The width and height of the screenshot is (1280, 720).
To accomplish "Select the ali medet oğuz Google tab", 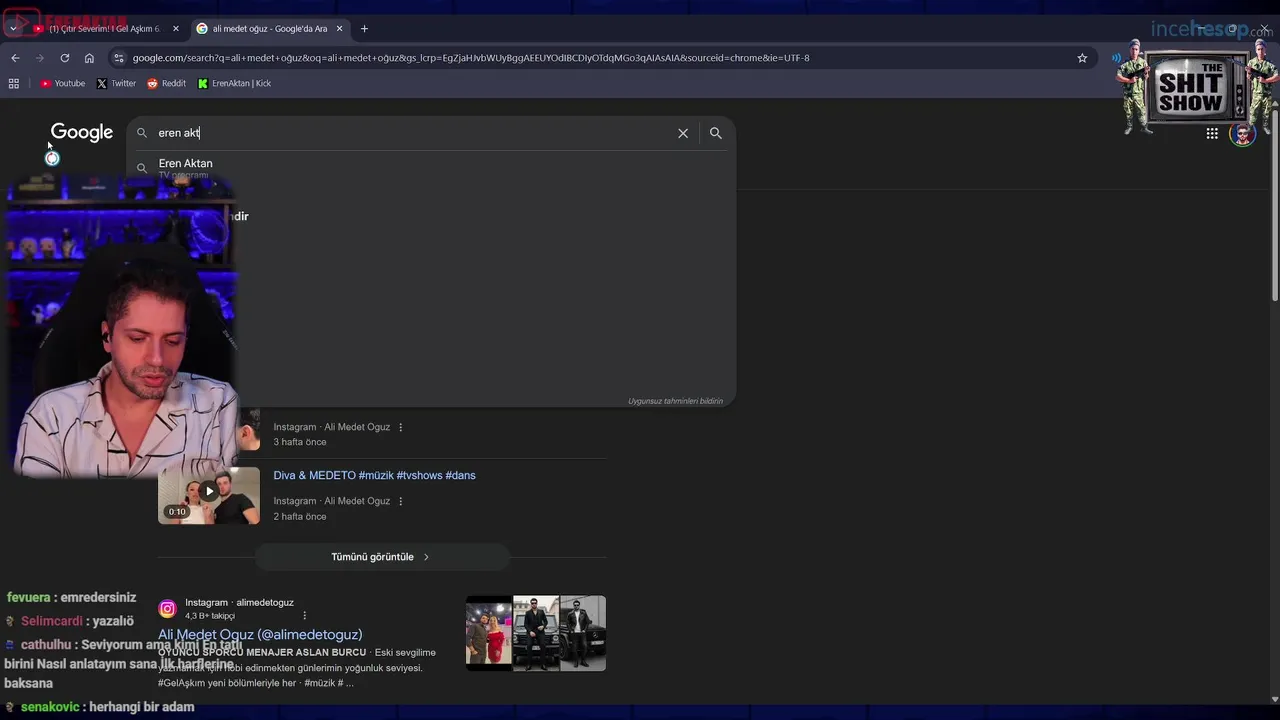I will 270,29.
